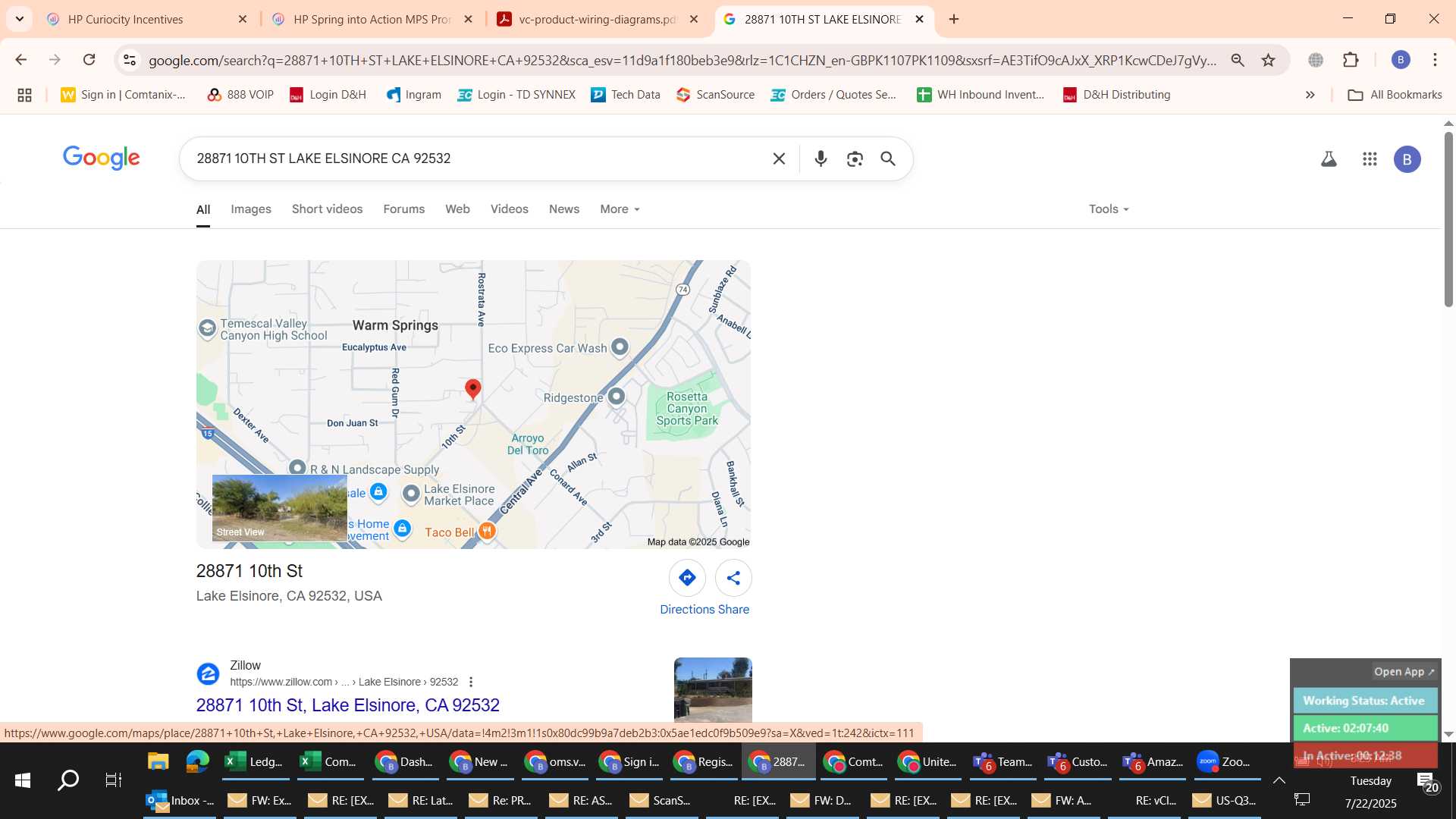Screen dimensions: 1456x819
Task: Click the Street View thumbnail
Action: point(279,508)
